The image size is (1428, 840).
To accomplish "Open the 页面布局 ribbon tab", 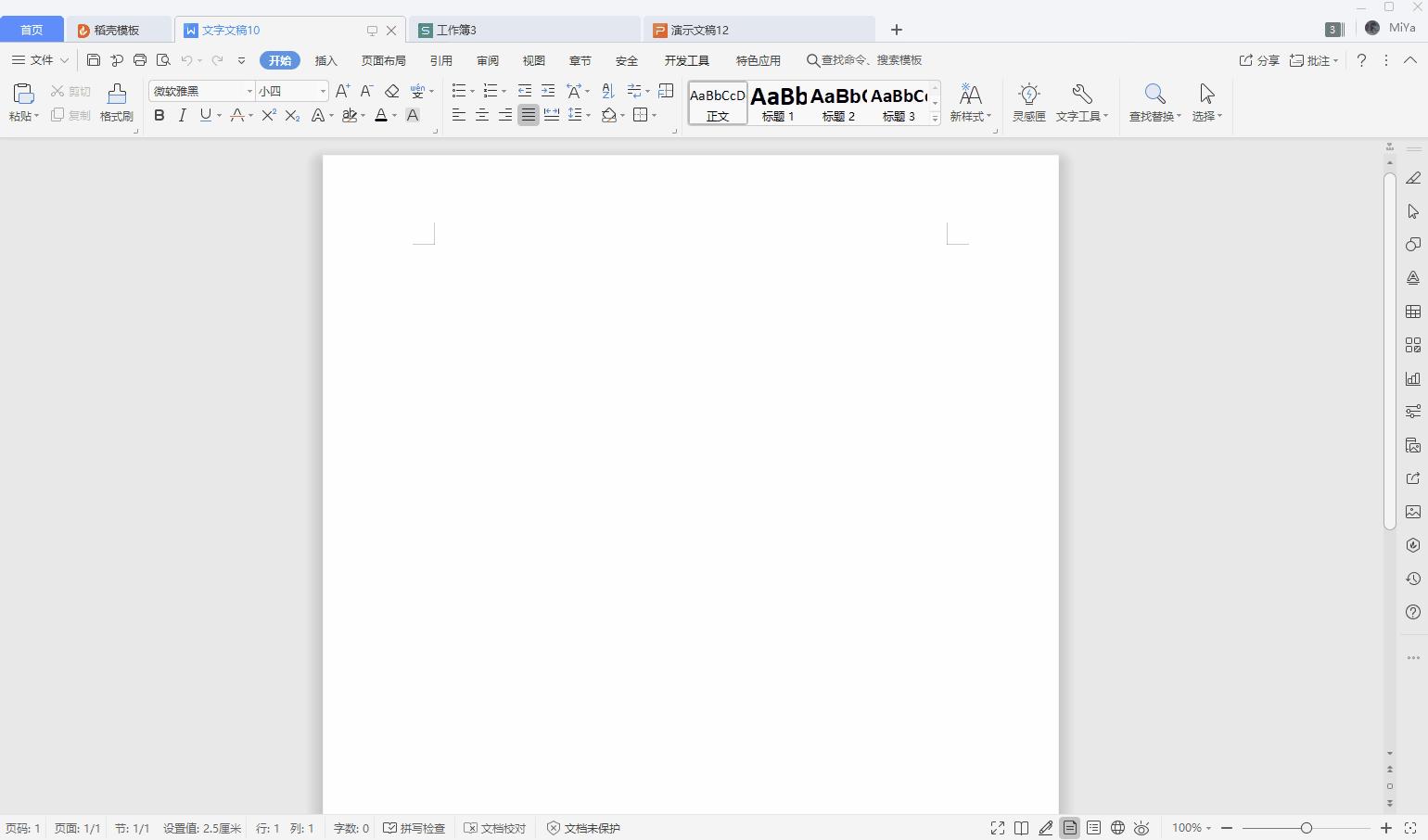I will [x=383, y=60].
